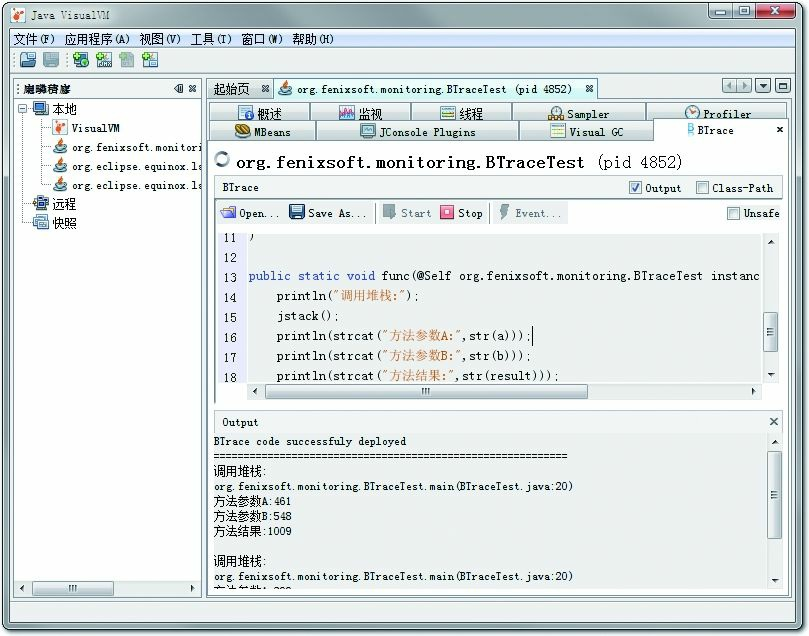
Task: Open the Profiler tab
Action: pyautogui.click(x=717, y=113)
